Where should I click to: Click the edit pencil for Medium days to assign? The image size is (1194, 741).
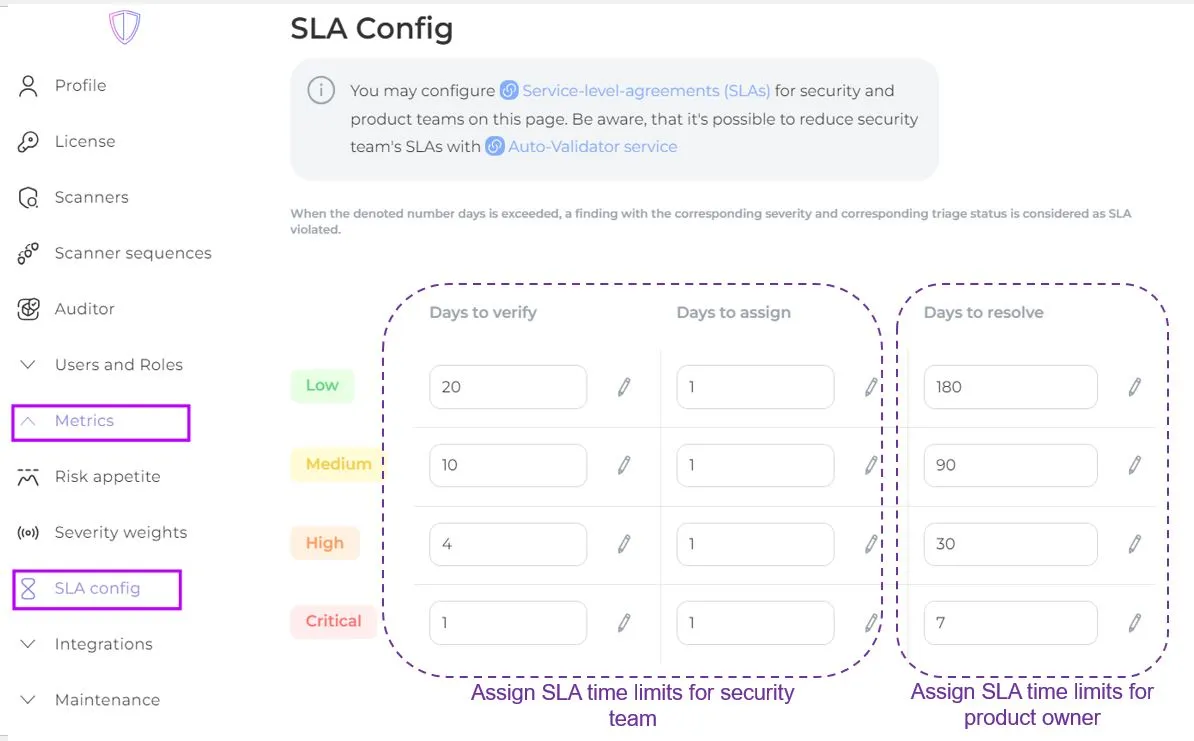871,465
